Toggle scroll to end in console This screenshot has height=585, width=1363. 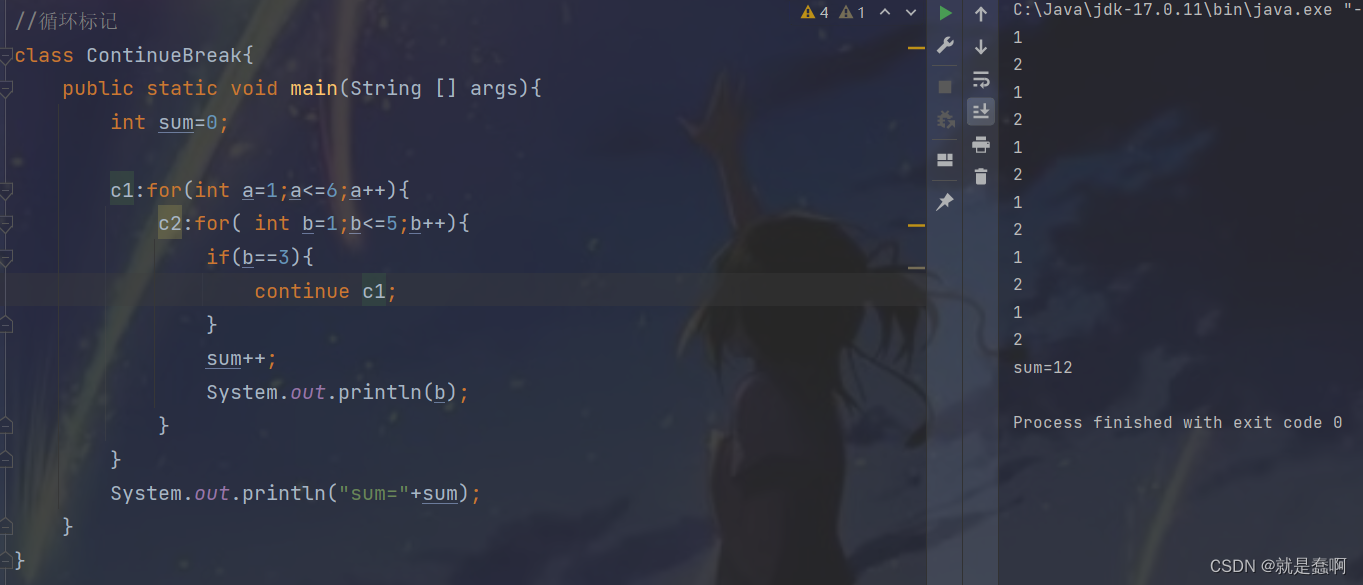tap(980, 111)
